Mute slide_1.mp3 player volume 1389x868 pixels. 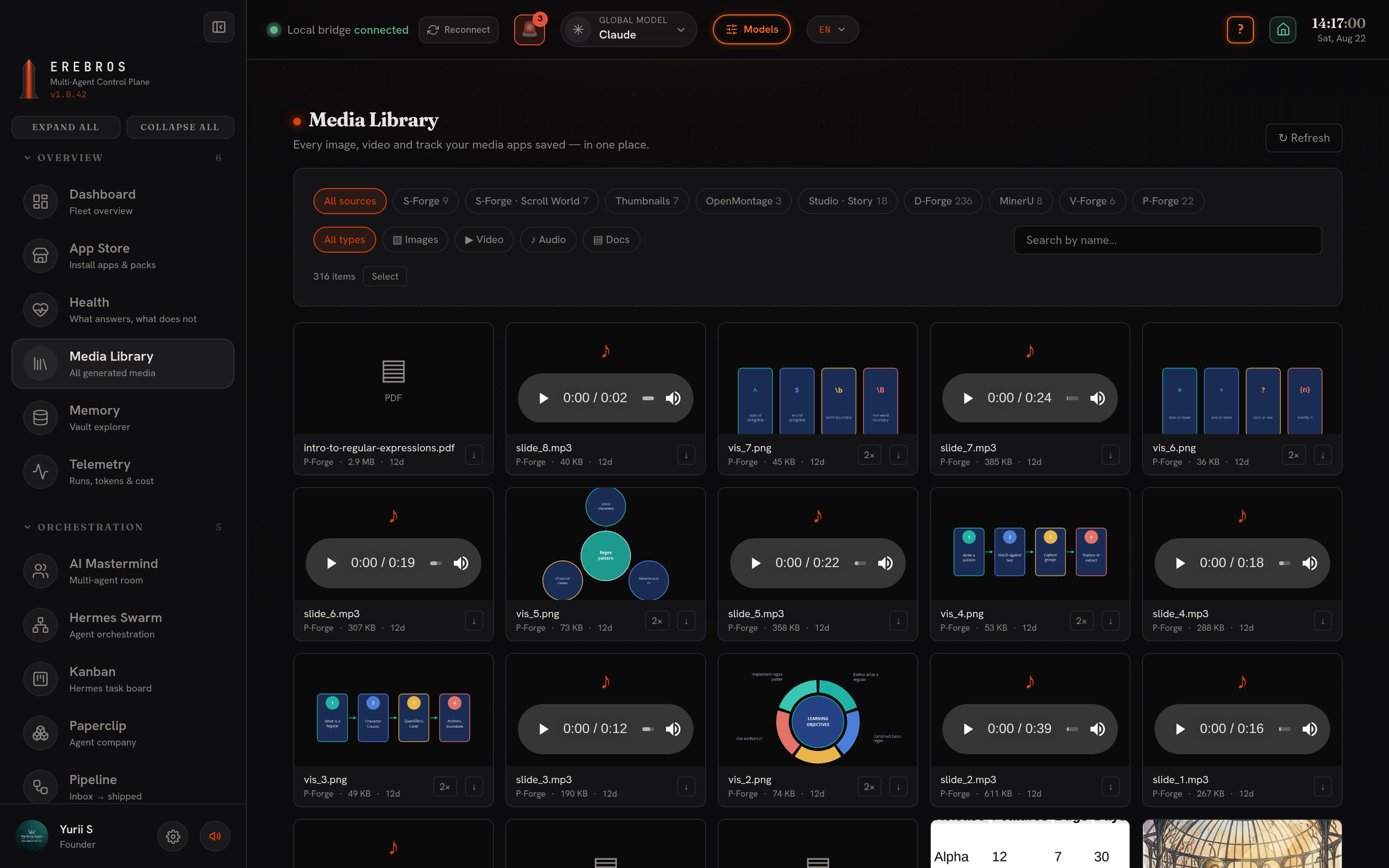click(x=1310, y=729)
